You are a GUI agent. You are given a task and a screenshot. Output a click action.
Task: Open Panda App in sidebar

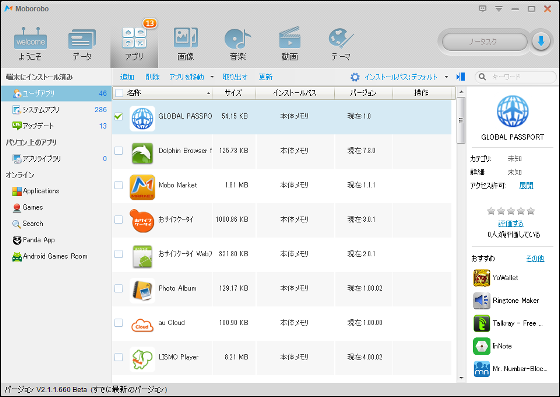click(34, 240)
